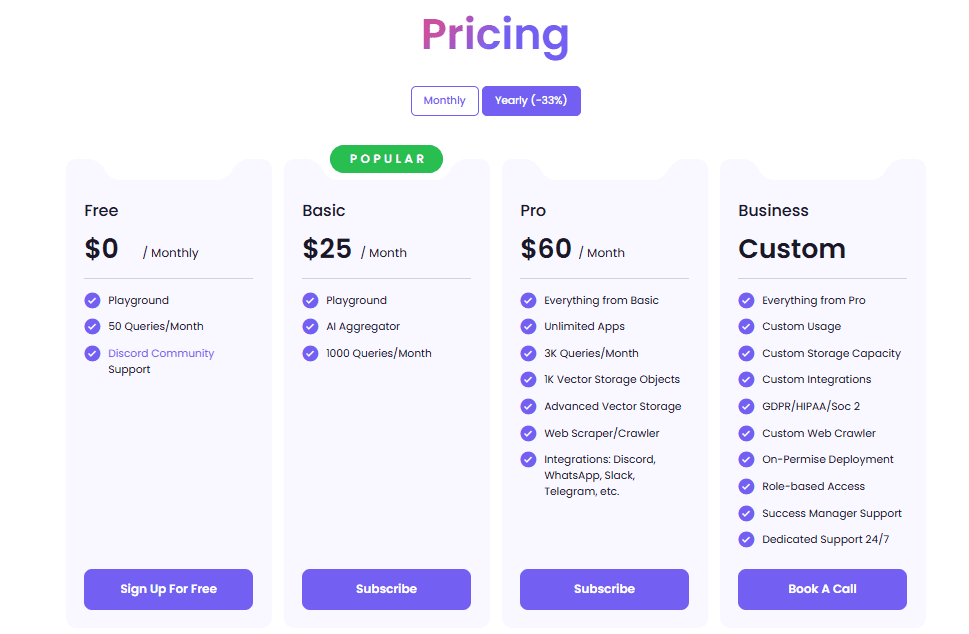Click Sign Up For Free
The image size is (969, 634).
(x=167, y=589)
